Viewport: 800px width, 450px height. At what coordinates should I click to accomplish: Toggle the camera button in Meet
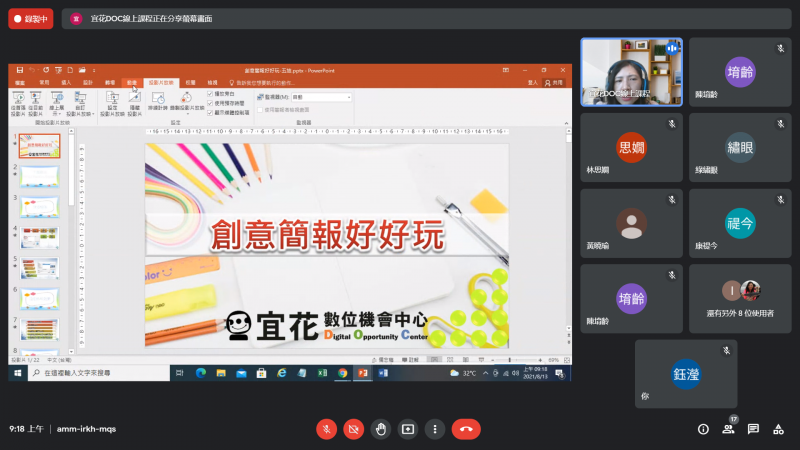pyautogui.click(x=354, y=429)
